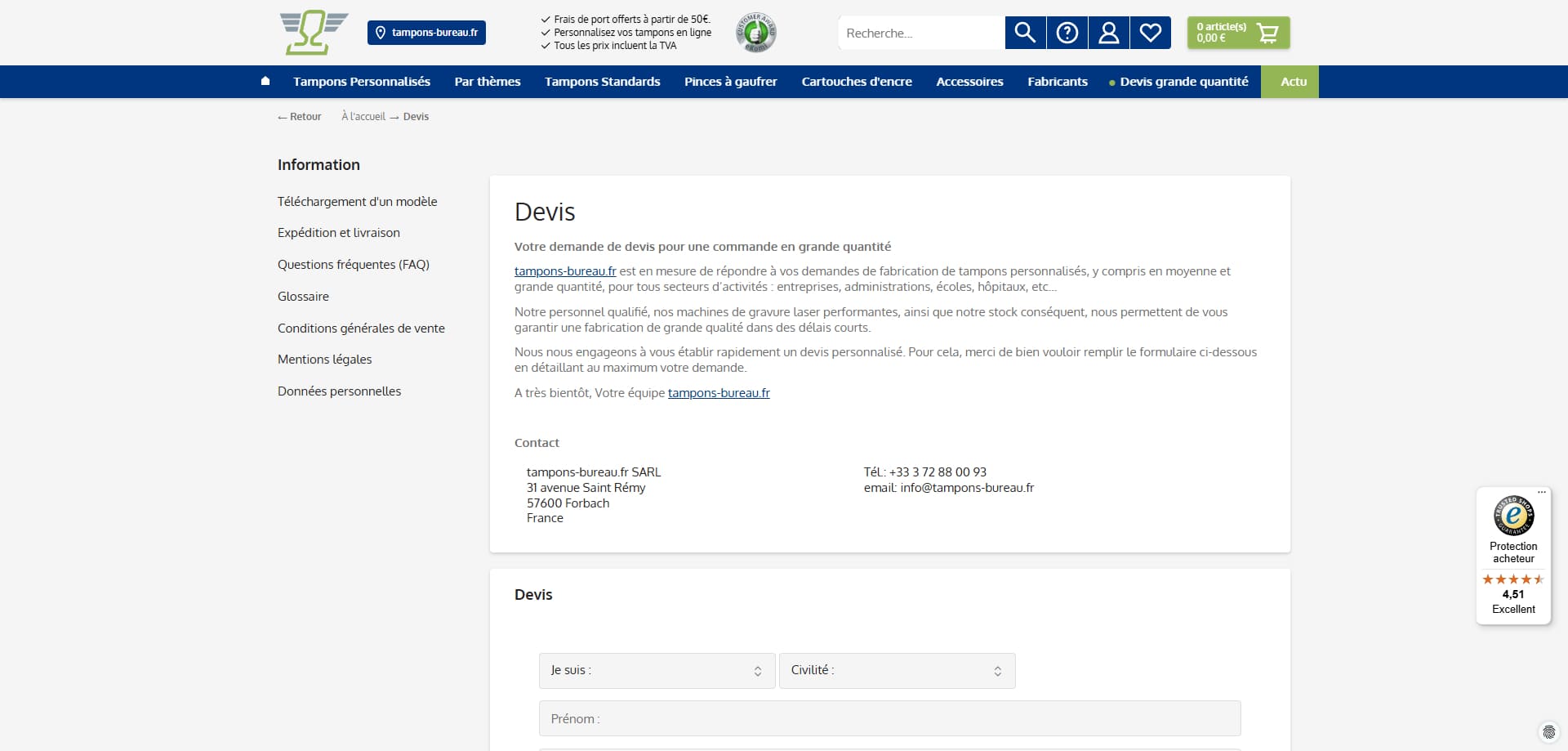Screen dimensions: 1568x751
Task: Click the Devis breadcrumb text
Action: click(416, 117)
